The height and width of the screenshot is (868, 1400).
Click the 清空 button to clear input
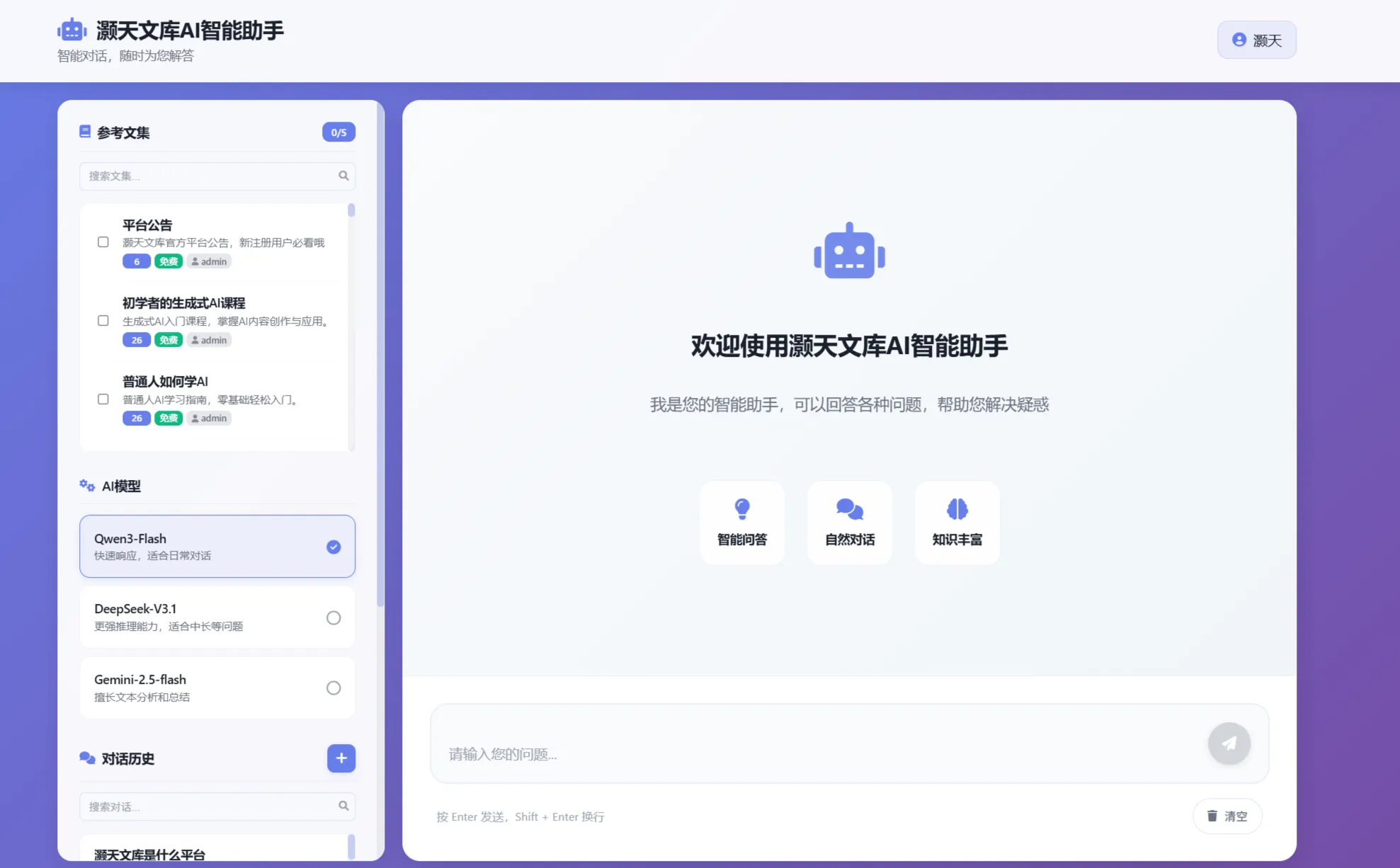pos(1227,816)
